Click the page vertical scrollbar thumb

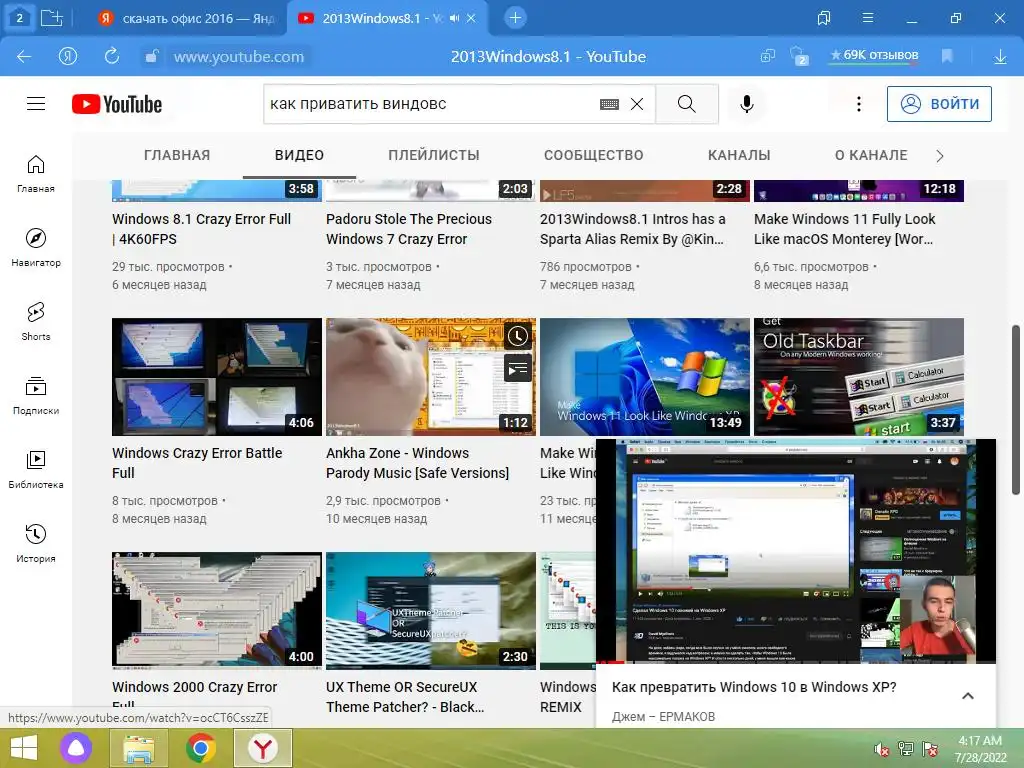(1016, 409)
